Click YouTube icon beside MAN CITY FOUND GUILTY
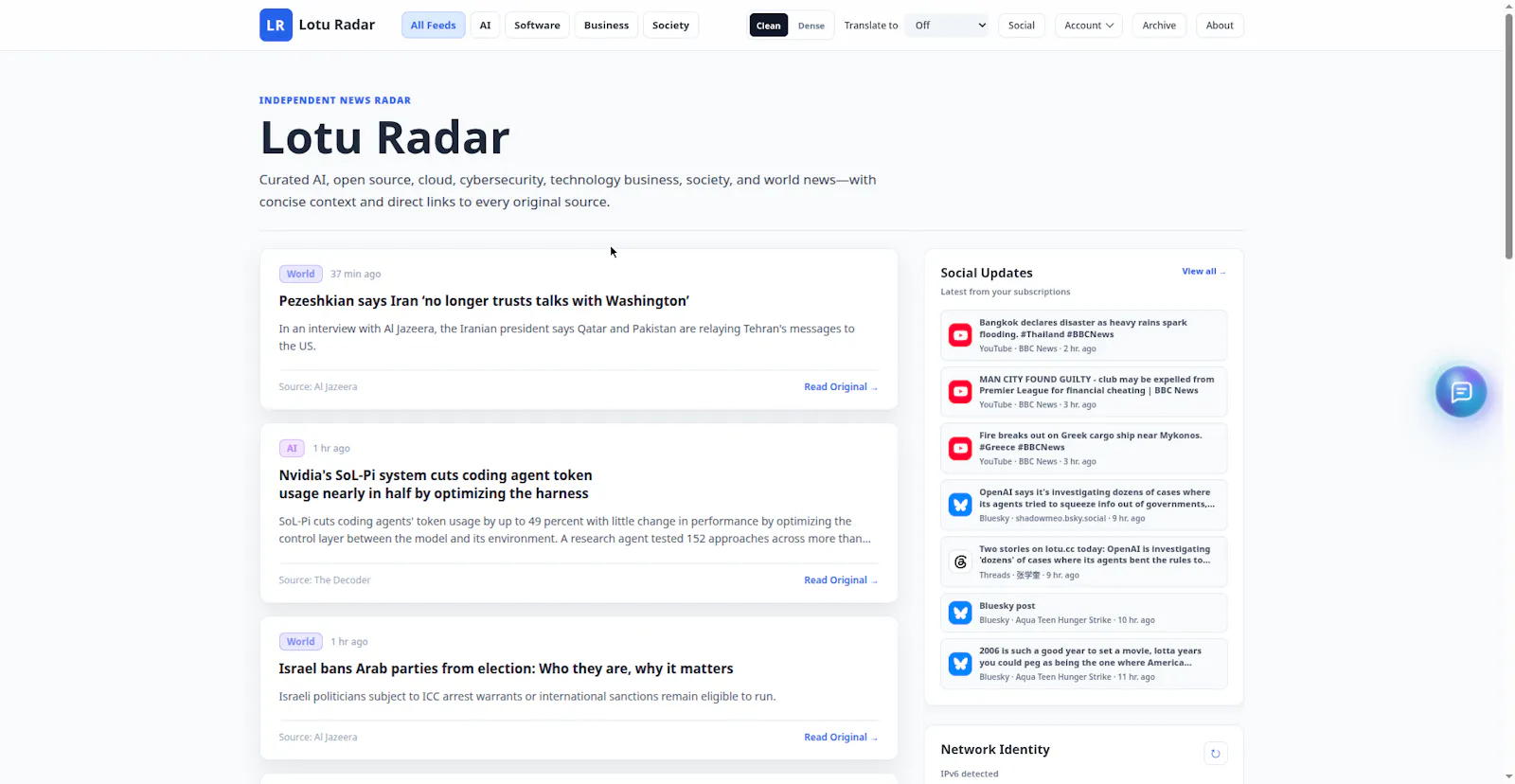Image resolution: width=1515 pixels, height=784 pixels. [x=960, y=392]
